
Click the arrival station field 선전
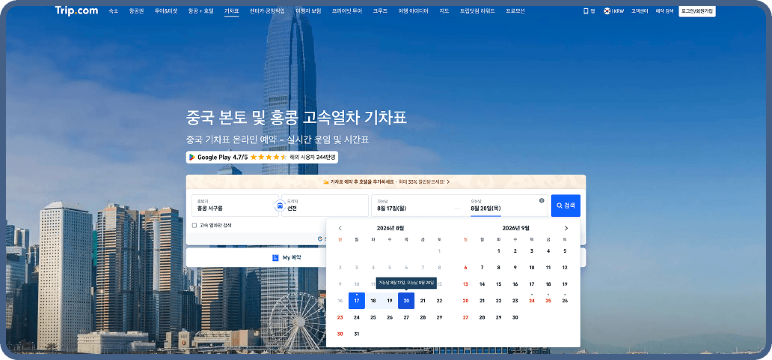[325, 205]
